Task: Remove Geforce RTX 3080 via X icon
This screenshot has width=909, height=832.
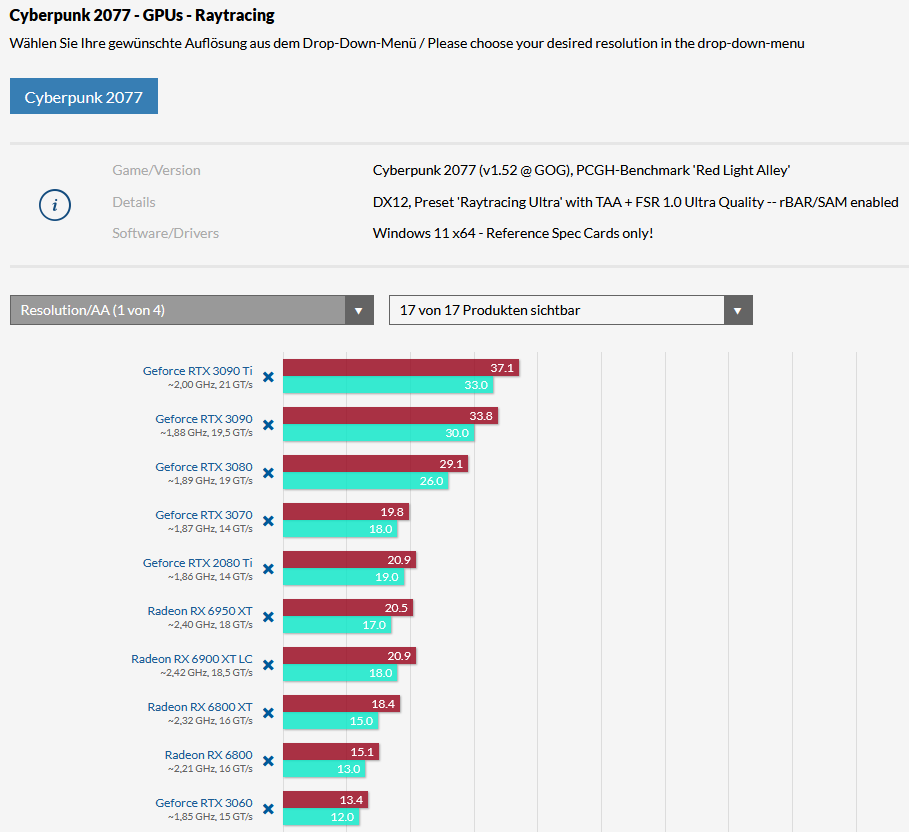Action: pyautogui.click(x=268, y=473)
